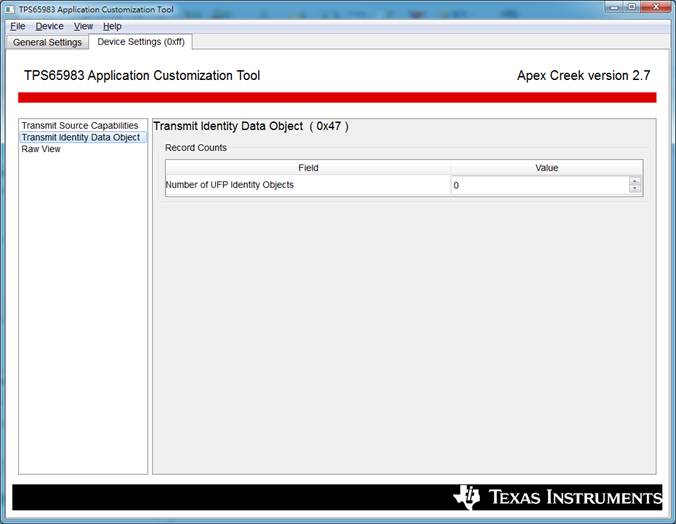Click the application icon in title bar

tap(9, 9)
